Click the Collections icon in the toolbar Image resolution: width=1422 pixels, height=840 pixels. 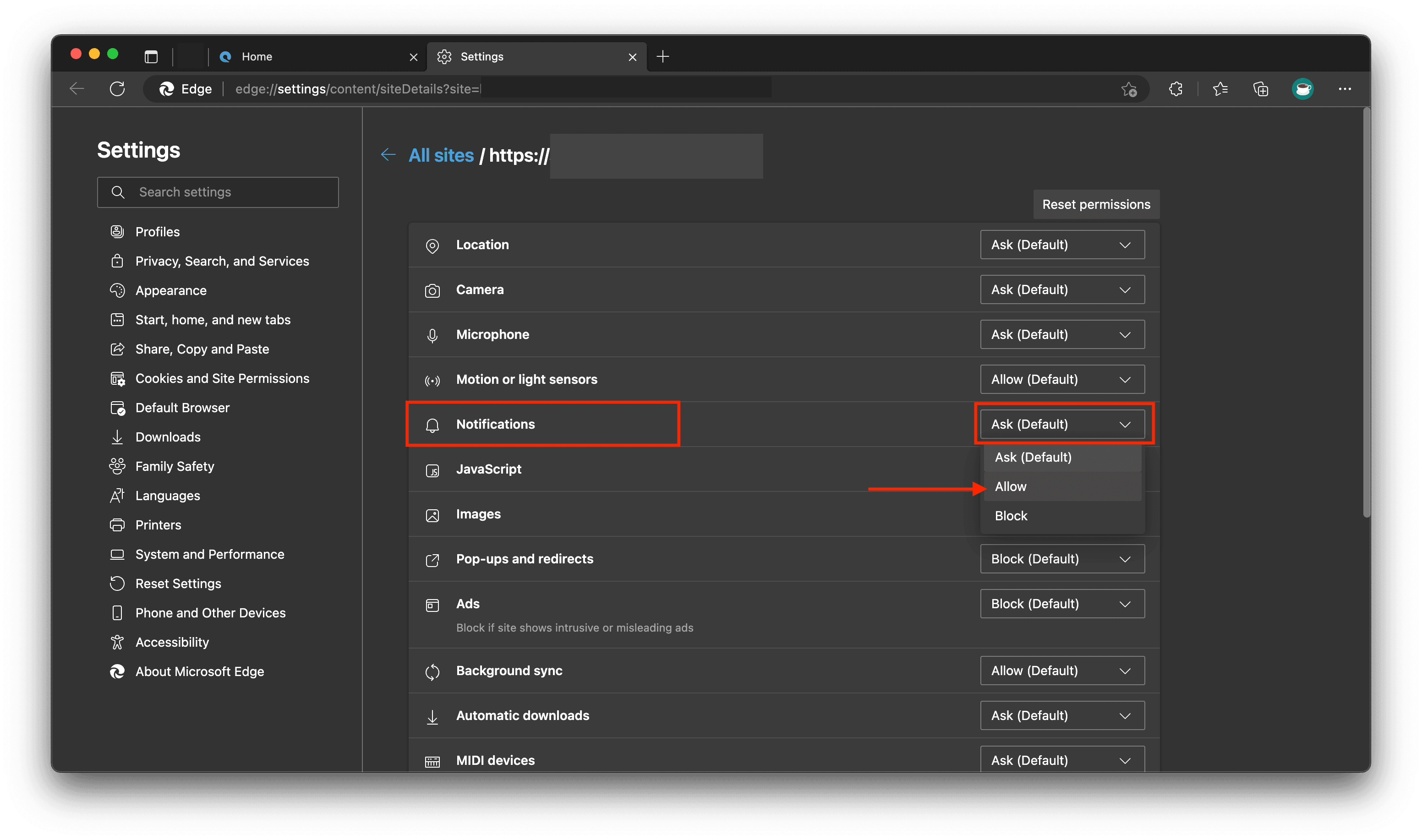[x=1261, y=89]
